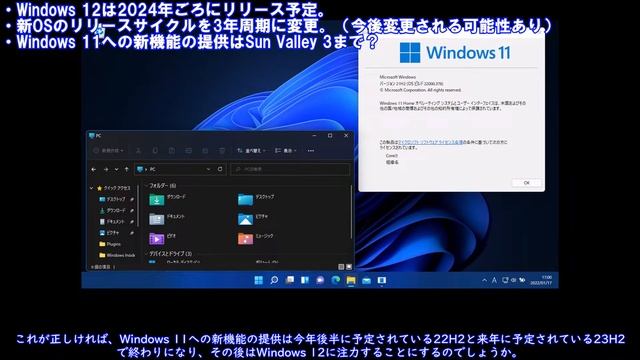
Task: Collapse Quick access tree node
Action: point(91,188)
